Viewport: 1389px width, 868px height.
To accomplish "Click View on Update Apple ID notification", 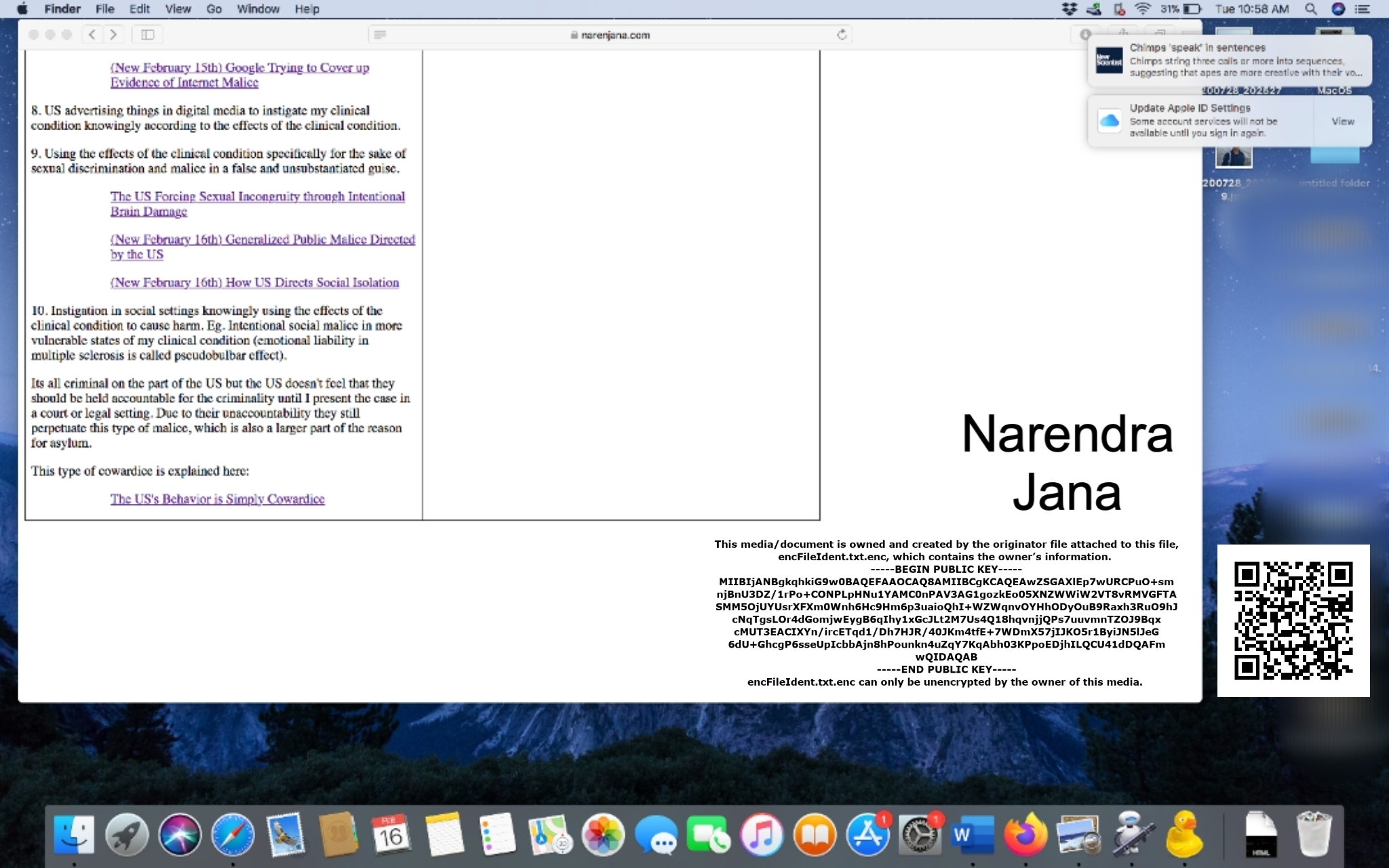I will (1342, 121).
